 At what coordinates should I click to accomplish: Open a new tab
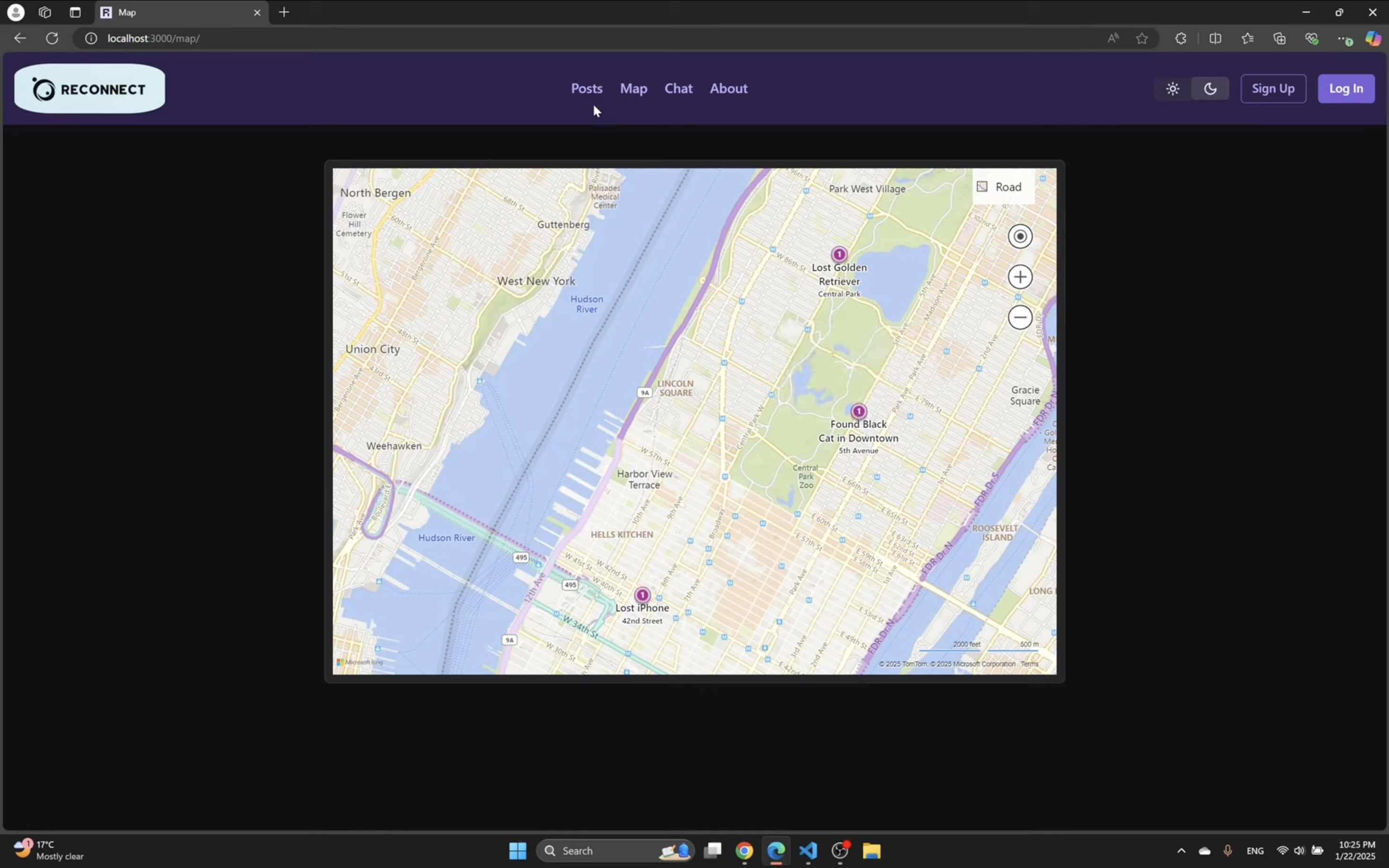pyautogui.click(x=283, y=12)
